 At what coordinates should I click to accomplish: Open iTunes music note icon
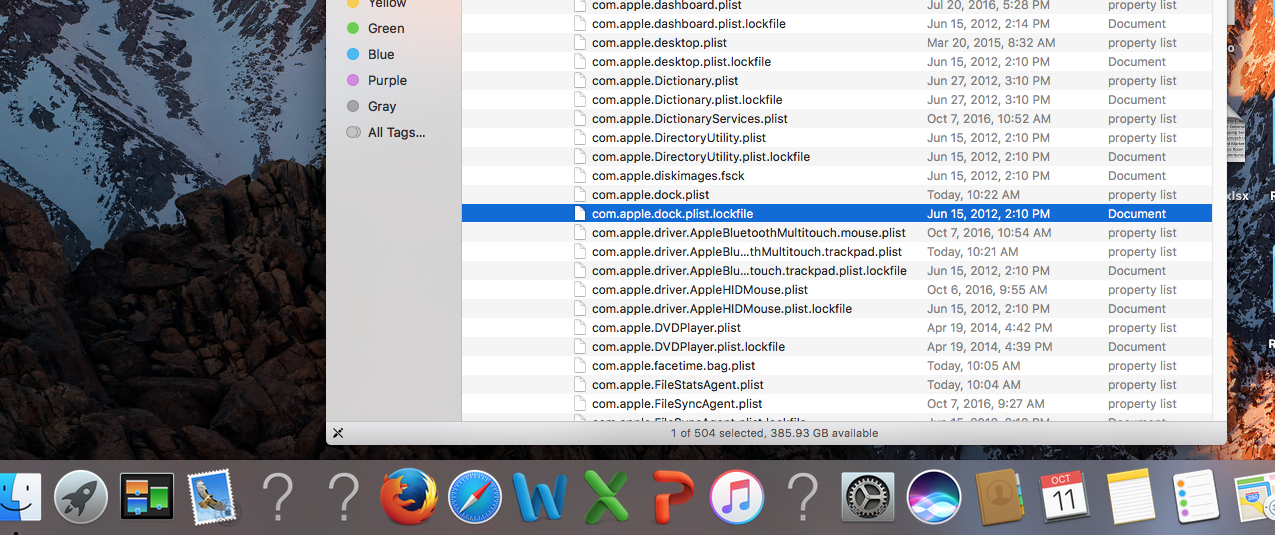coord(737,497)
